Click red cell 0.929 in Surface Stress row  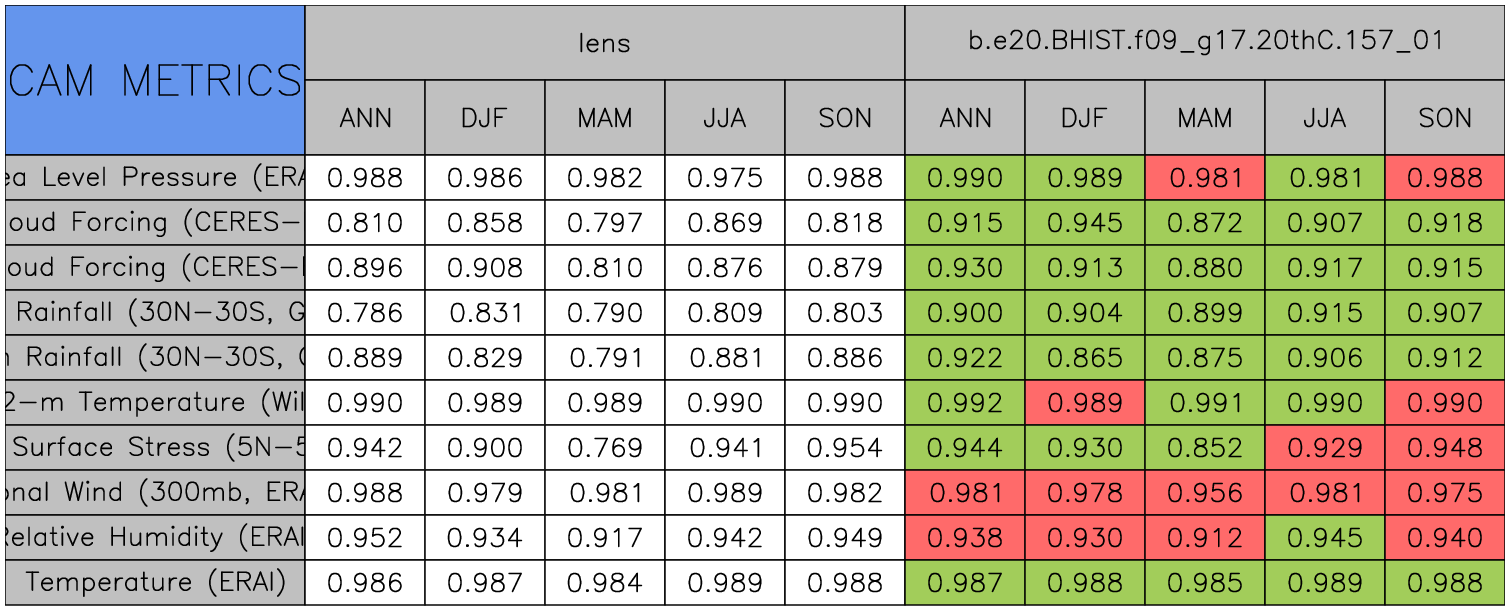coord(1325,448)
